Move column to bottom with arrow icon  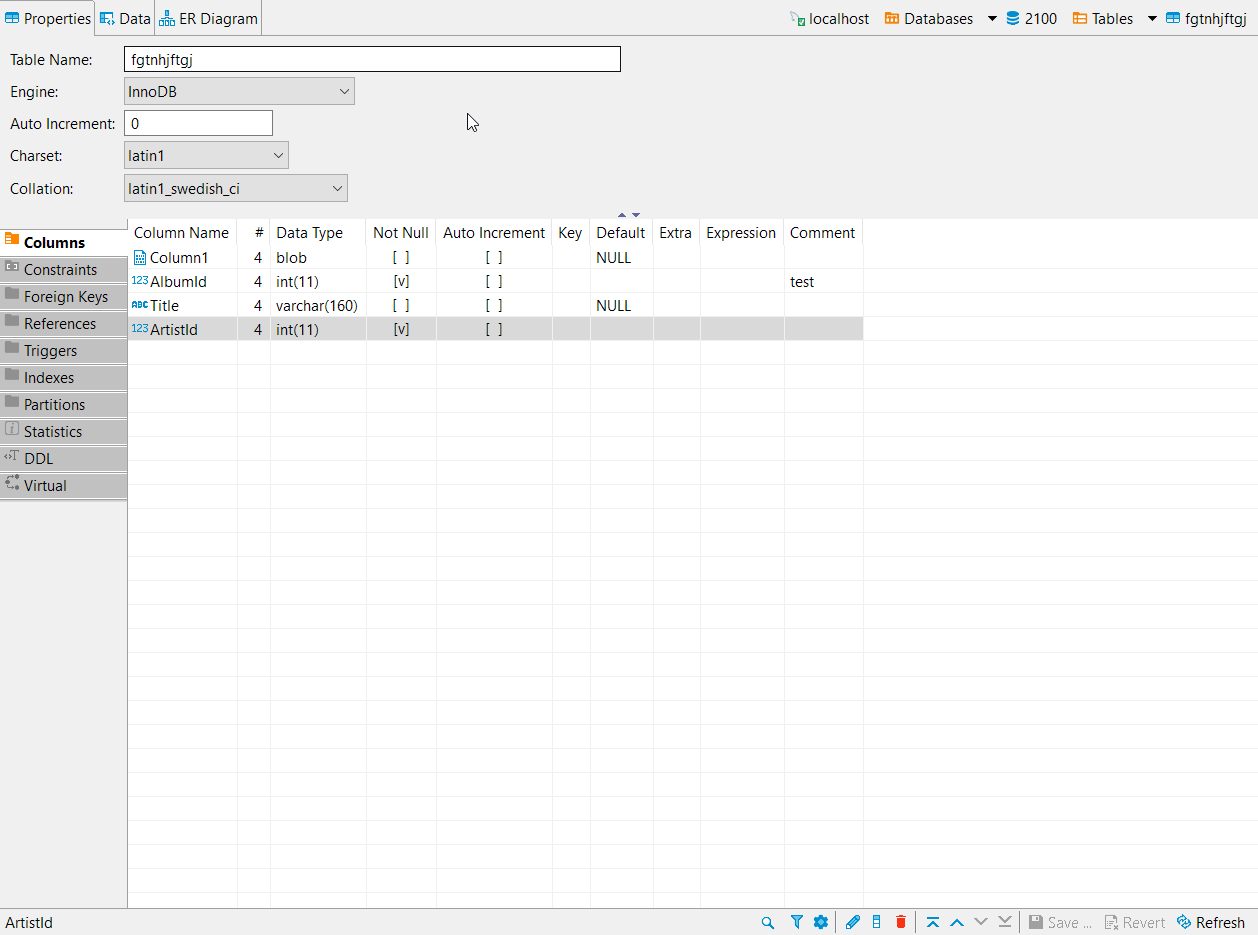tap(1005, 921)
